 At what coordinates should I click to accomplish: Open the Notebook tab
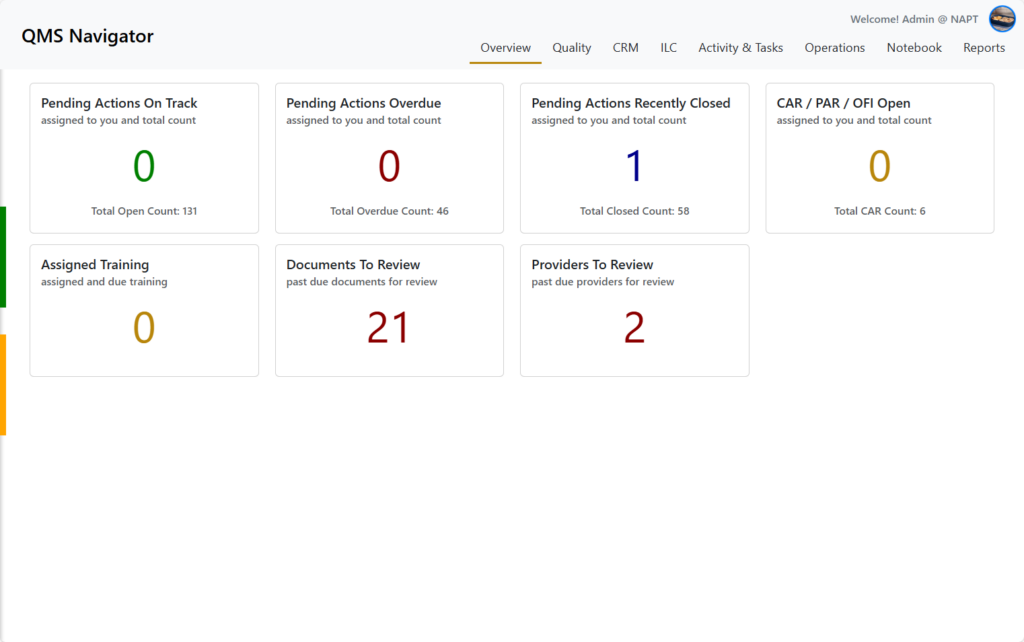point(914,48)
